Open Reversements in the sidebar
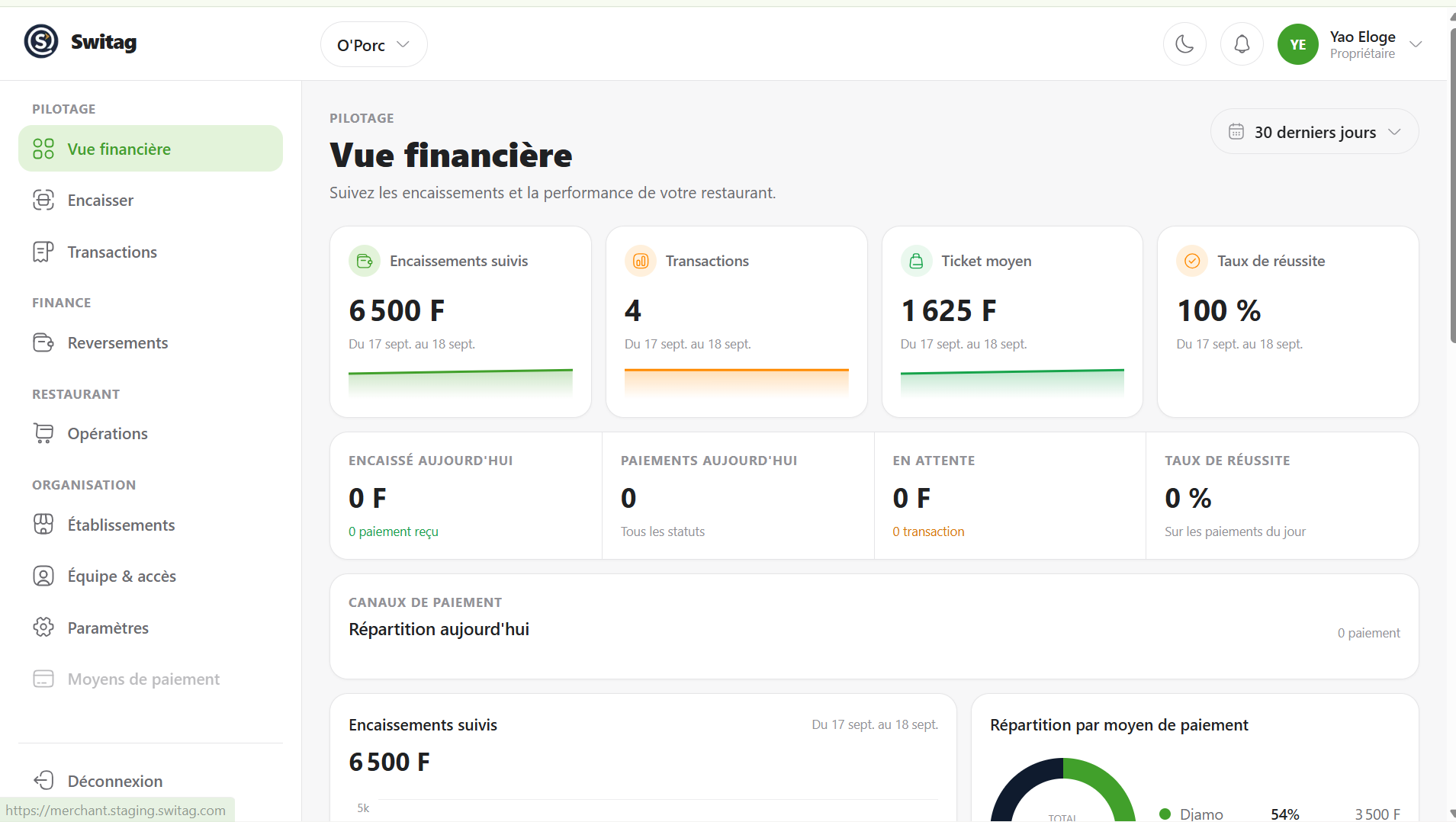 click(x=150, y=342)
